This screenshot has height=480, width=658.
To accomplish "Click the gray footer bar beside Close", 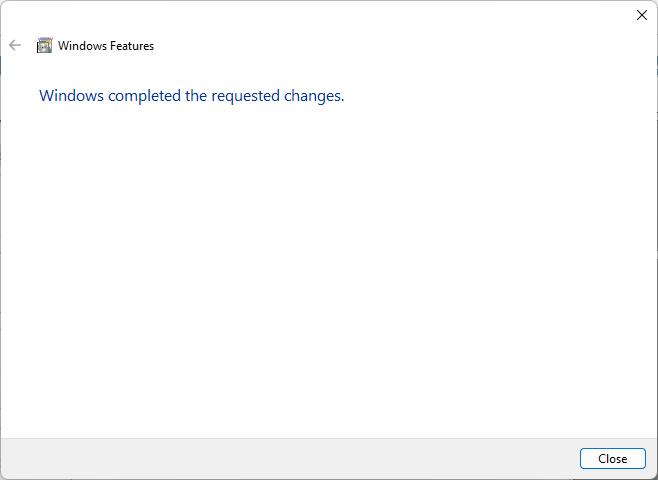I will click(x=300, y=458).
